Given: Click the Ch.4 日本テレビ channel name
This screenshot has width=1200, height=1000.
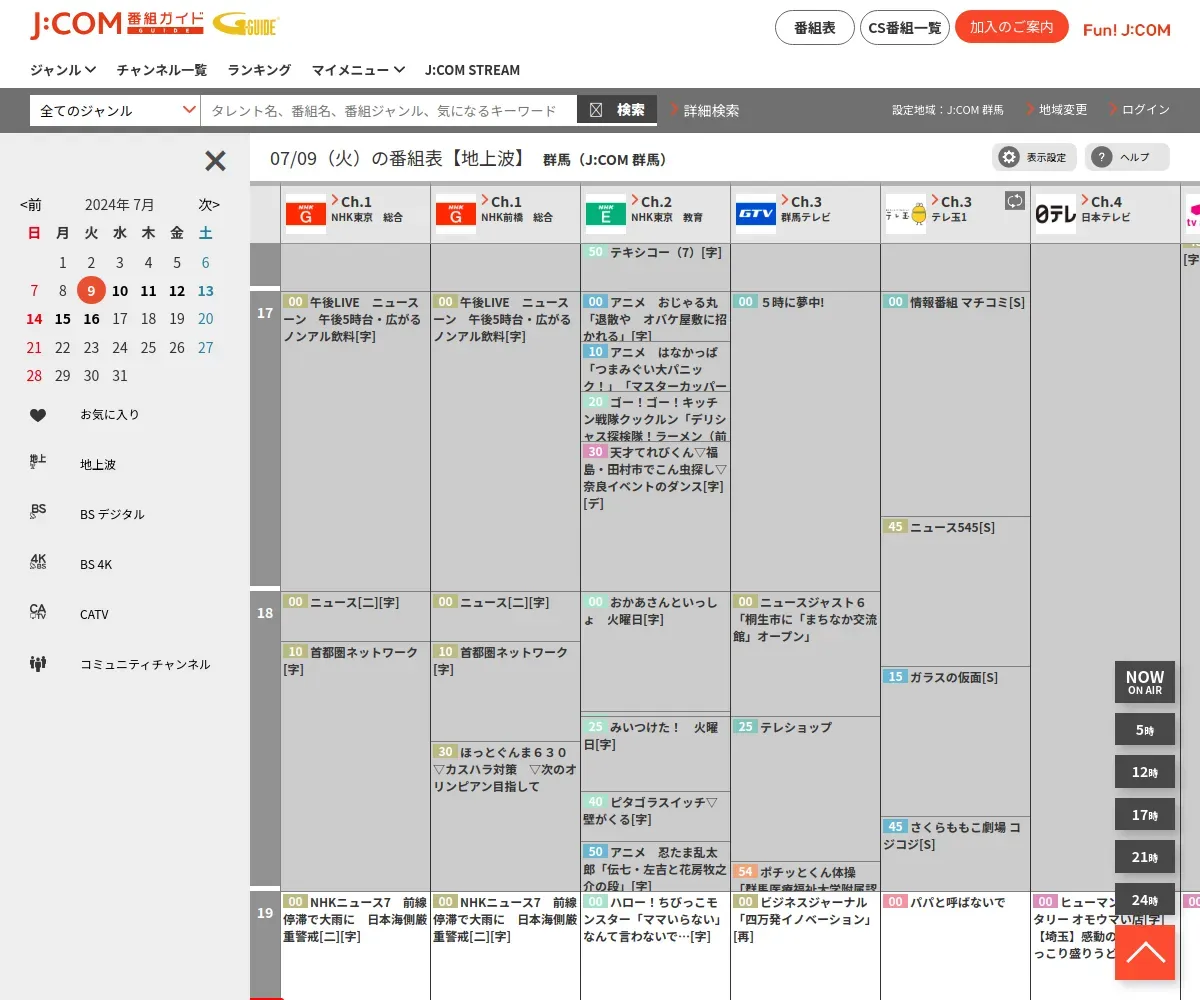Looking at the screenshot, I should point(1107,217).
